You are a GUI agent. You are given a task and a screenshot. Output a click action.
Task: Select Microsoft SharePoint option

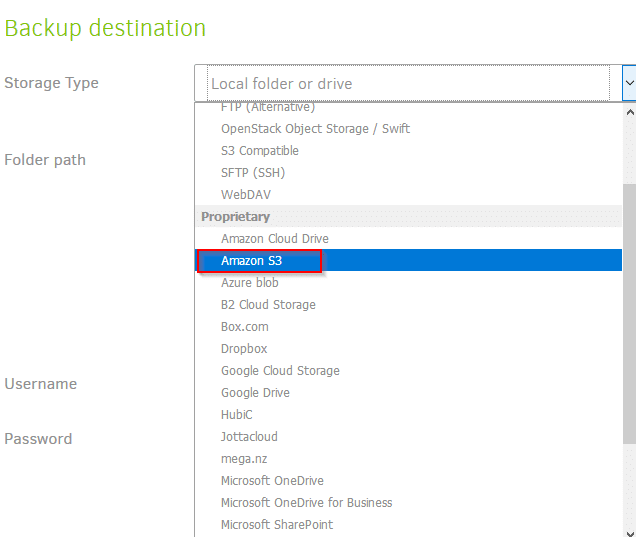coord(409,524)
